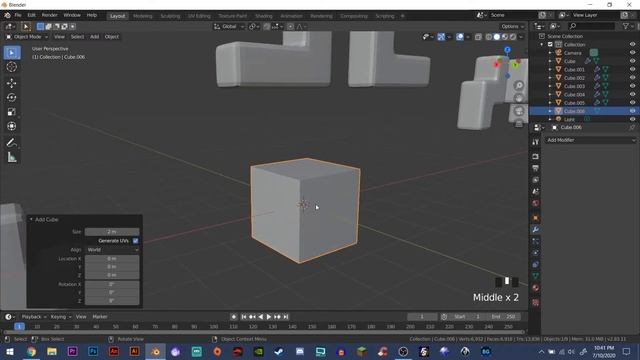Click the viewport pan hand gizmo
The width and height of the screenshot is (640, 360).
click(x=519, y=98)
